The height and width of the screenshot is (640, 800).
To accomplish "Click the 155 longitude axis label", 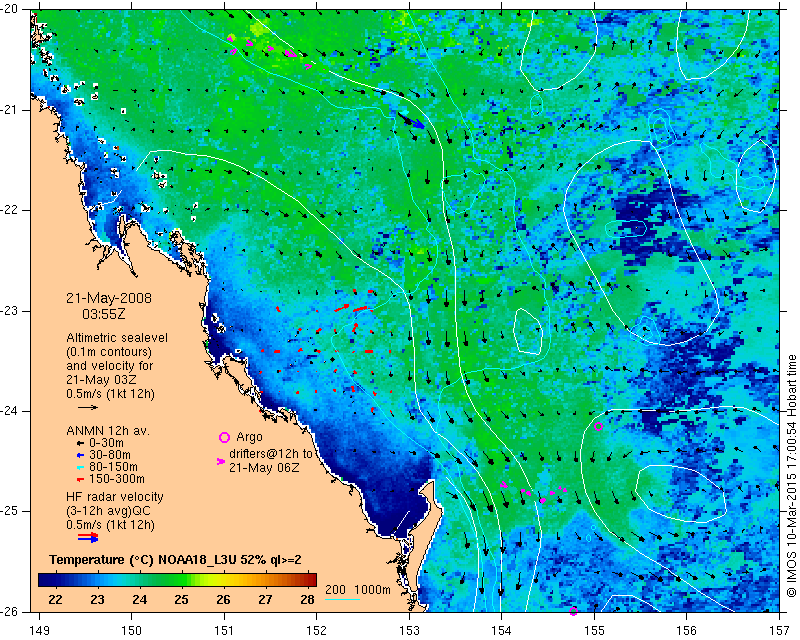I will [594, 631].
